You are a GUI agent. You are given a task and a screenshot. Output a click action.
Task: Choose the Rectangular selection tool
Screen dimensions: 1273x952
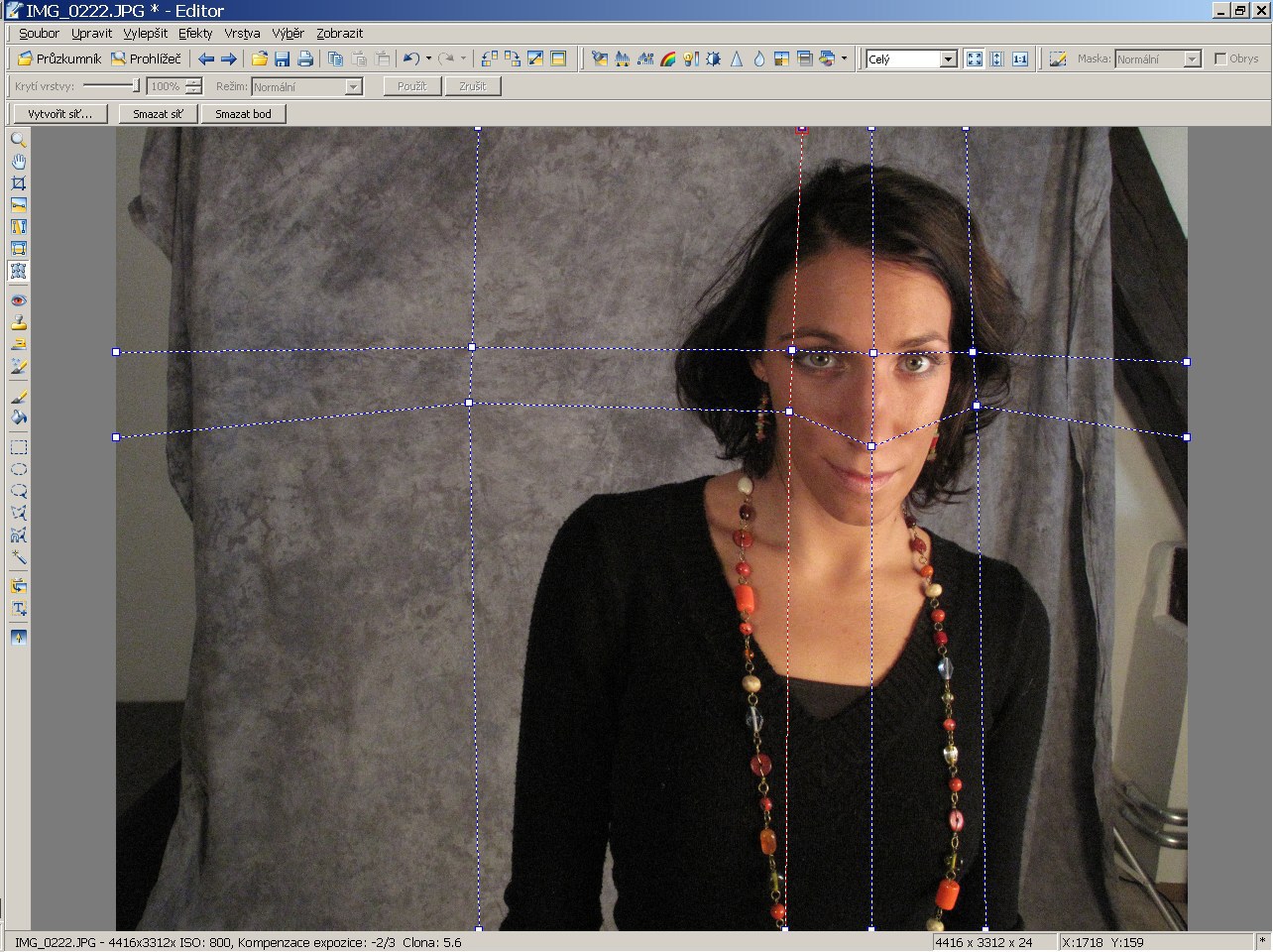[x=18, y=447]
